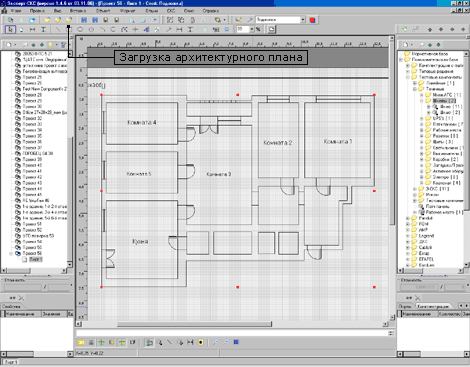Expand the AMP folder in right tree
This screenshot has width=470, height=367.
point(408,230)
